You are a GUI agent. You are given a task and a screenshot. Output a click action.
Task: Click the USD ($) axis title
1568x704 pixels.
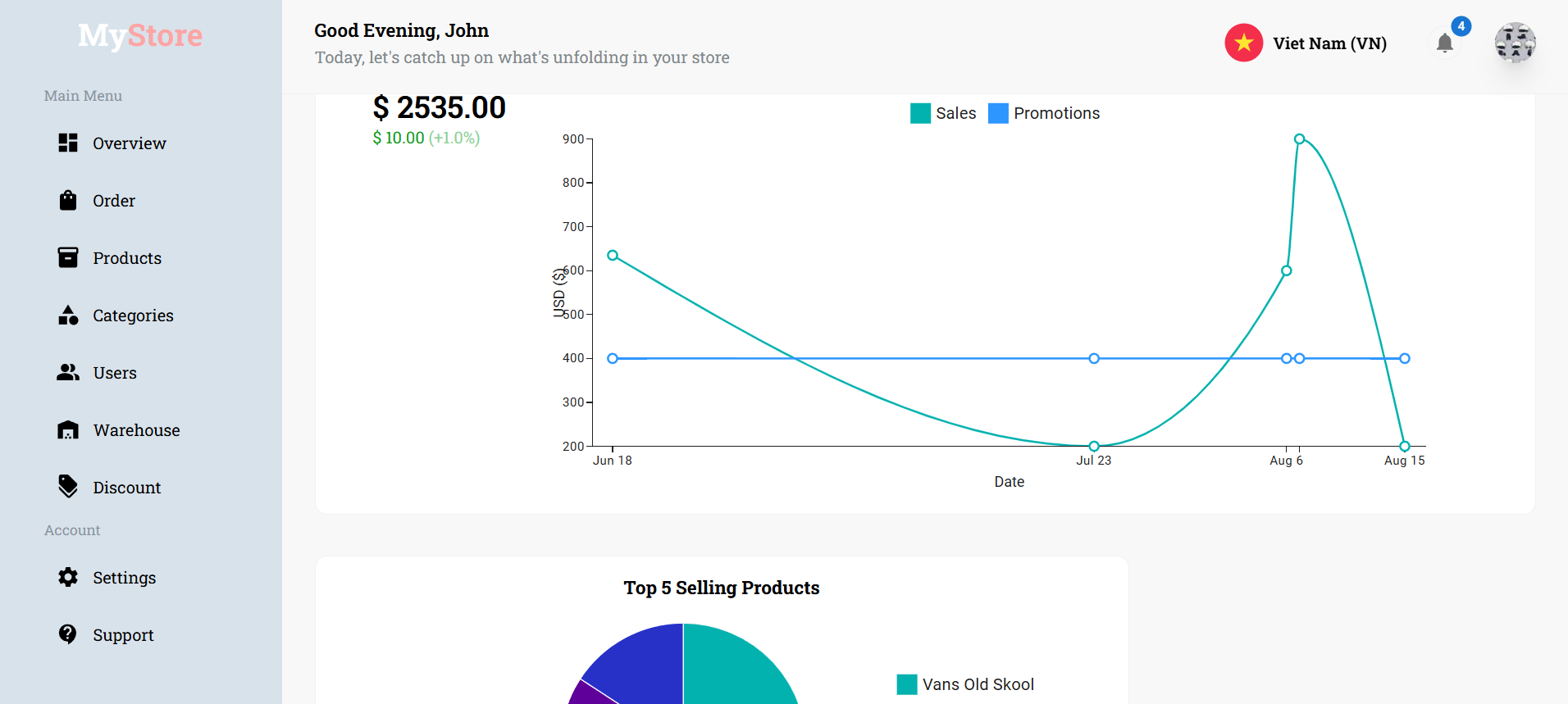(x=559, y=293)
